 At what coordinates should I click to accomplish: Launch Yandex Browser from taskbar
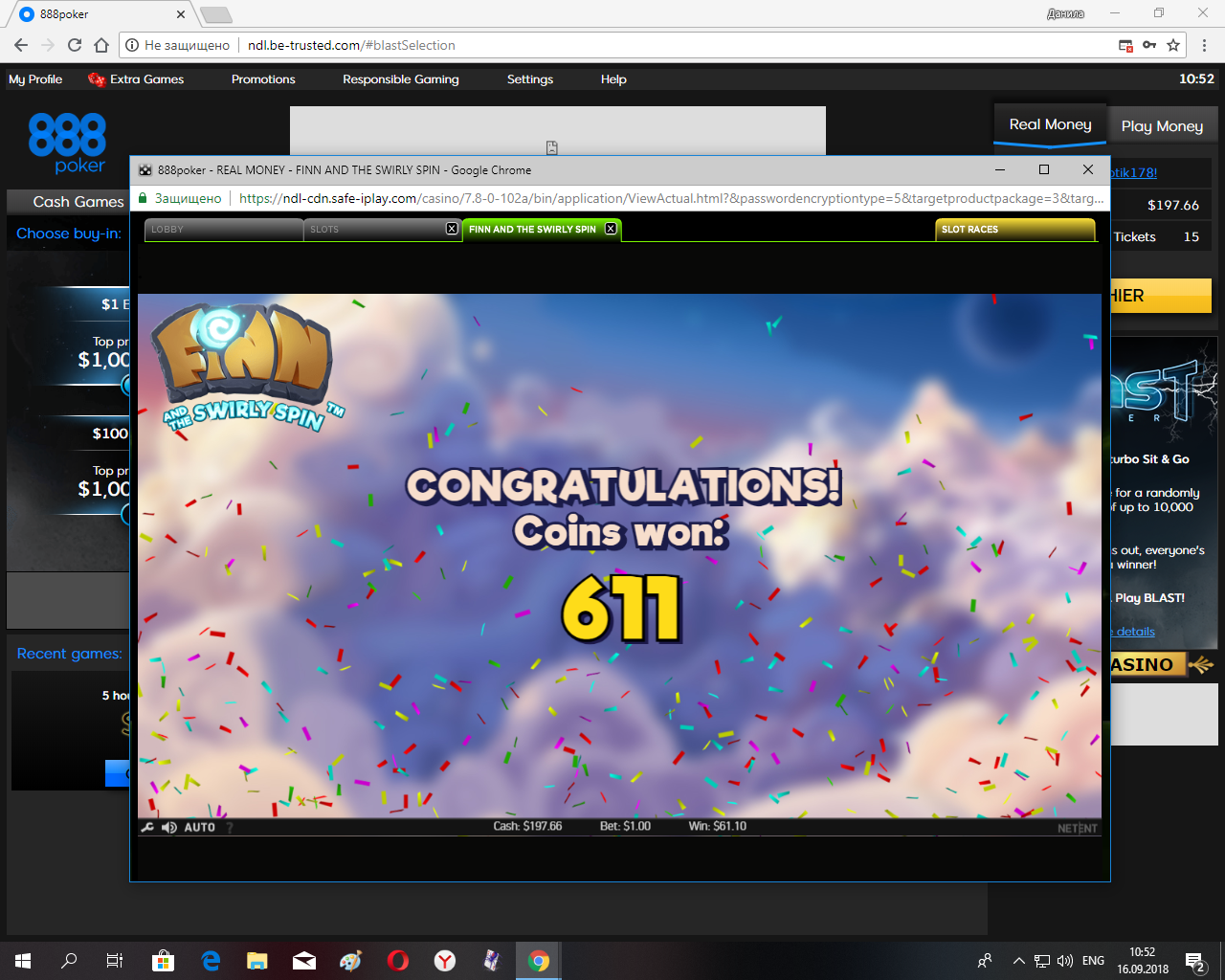445,961
